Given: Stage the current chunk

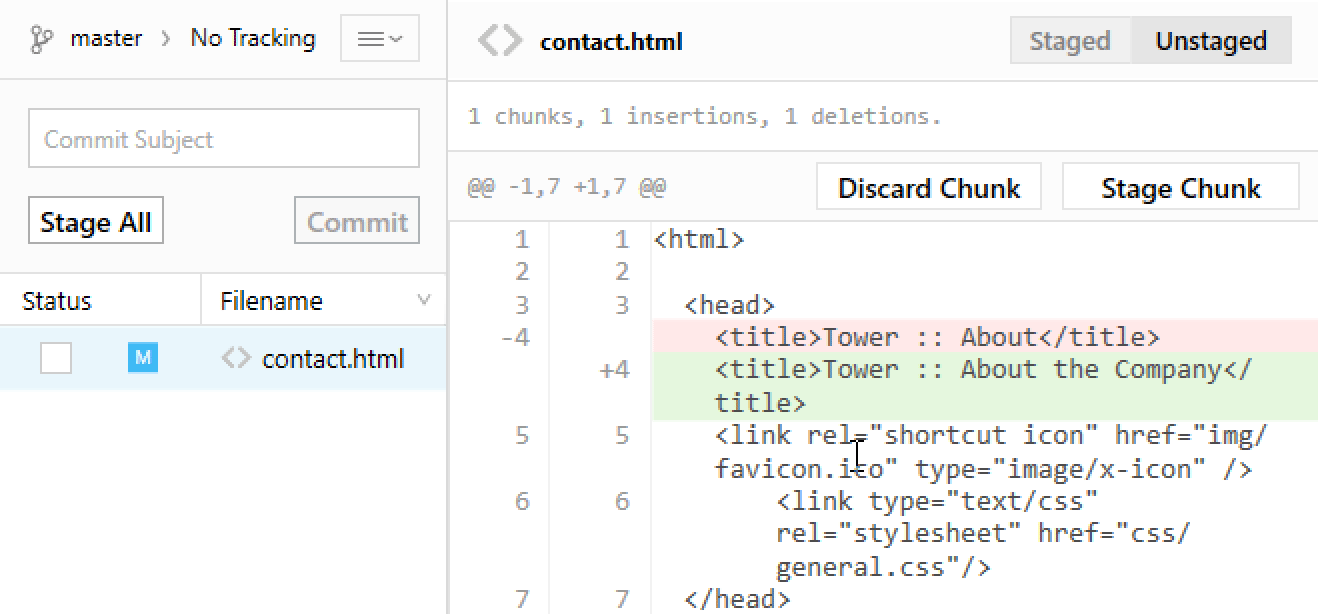Looking at the screenshot, I should pyautogui.click(x=1180, y=187).
